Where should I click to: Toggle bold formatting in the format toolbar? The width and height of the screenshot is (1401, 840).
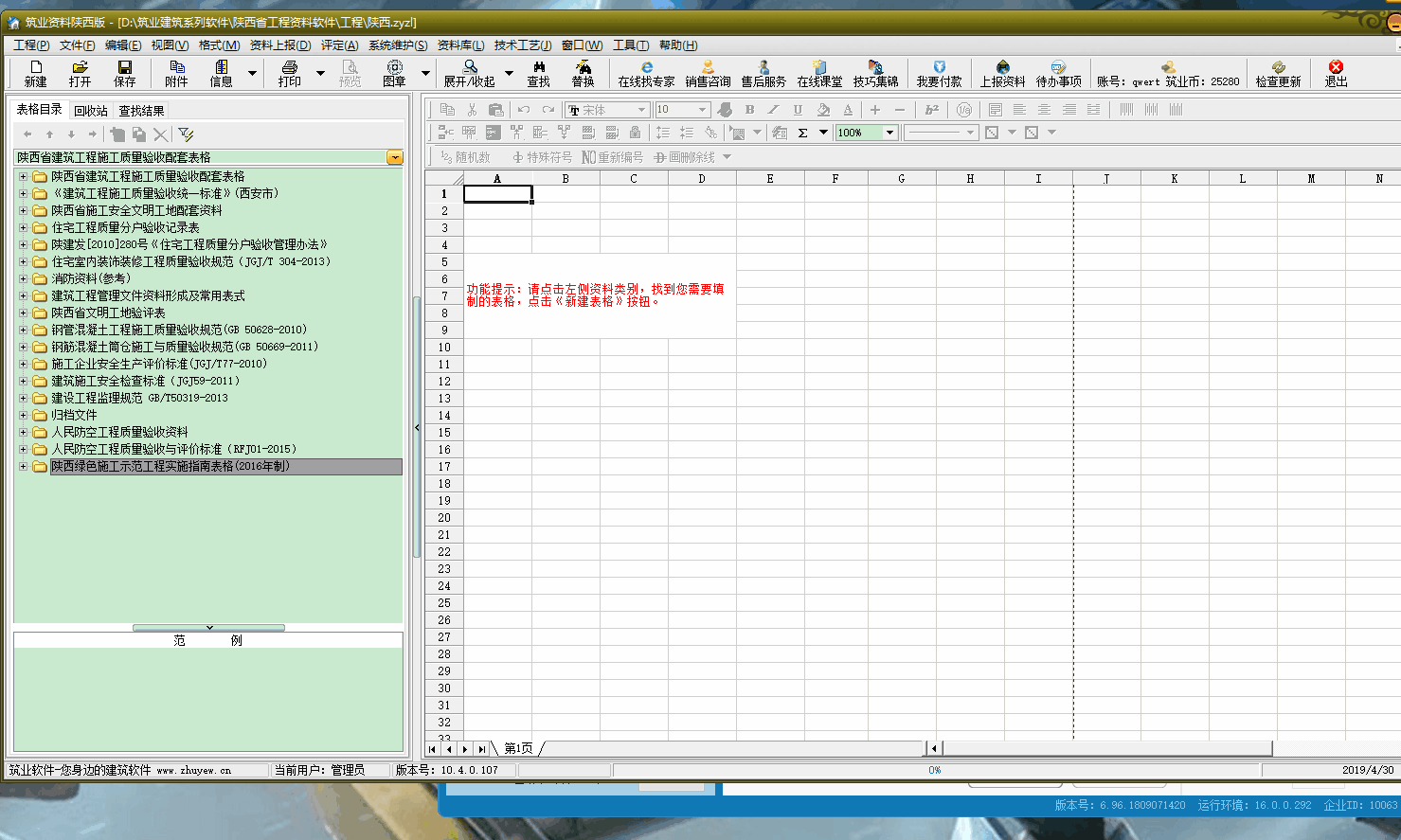click(749, 110)
